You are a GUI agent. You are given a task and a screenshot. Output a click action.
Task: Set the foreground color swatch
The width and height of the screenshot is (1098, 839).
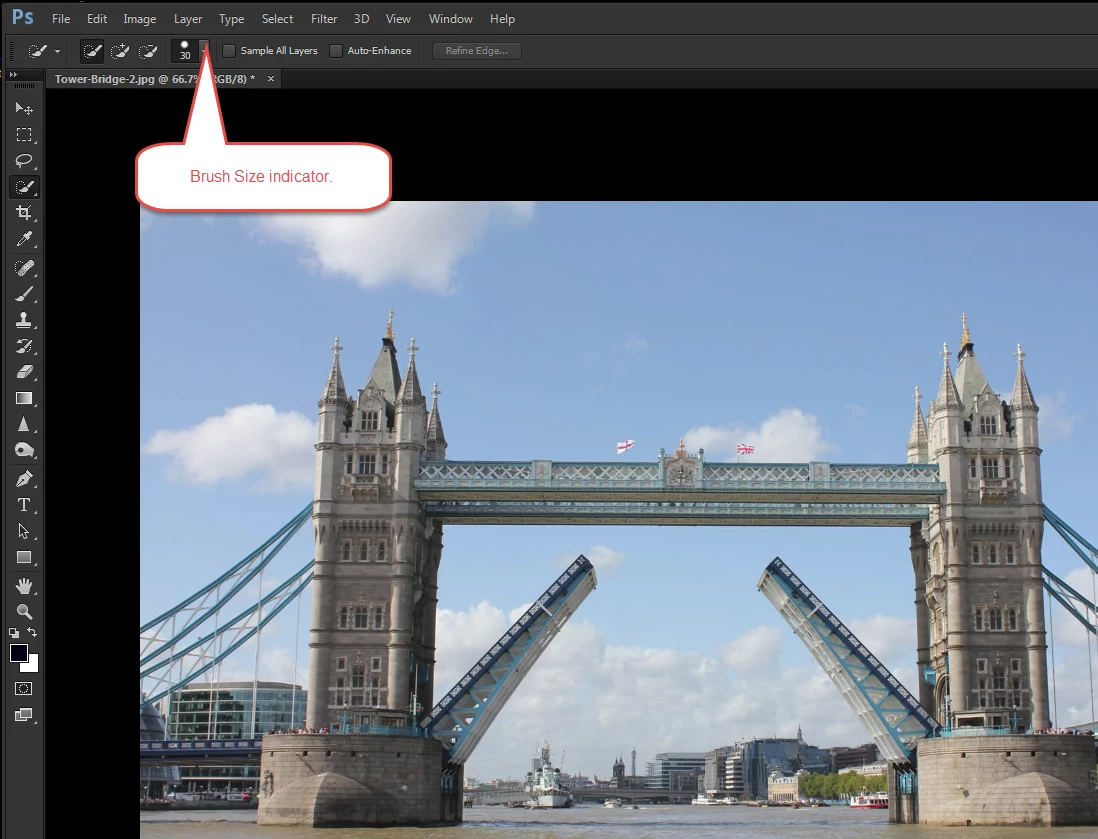pyautogui.click(x=18, y=652)
